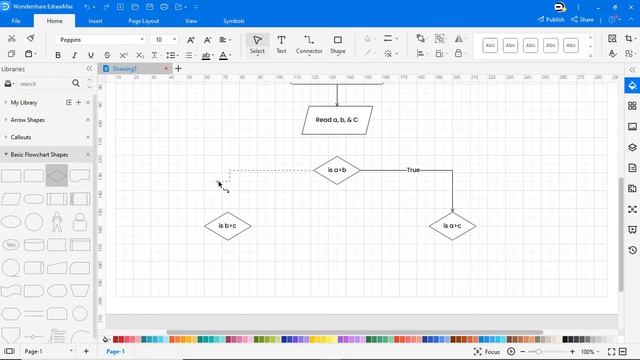Switch to the Home tab
This screenshot has height=360, width=640.
tap(54, 21)
